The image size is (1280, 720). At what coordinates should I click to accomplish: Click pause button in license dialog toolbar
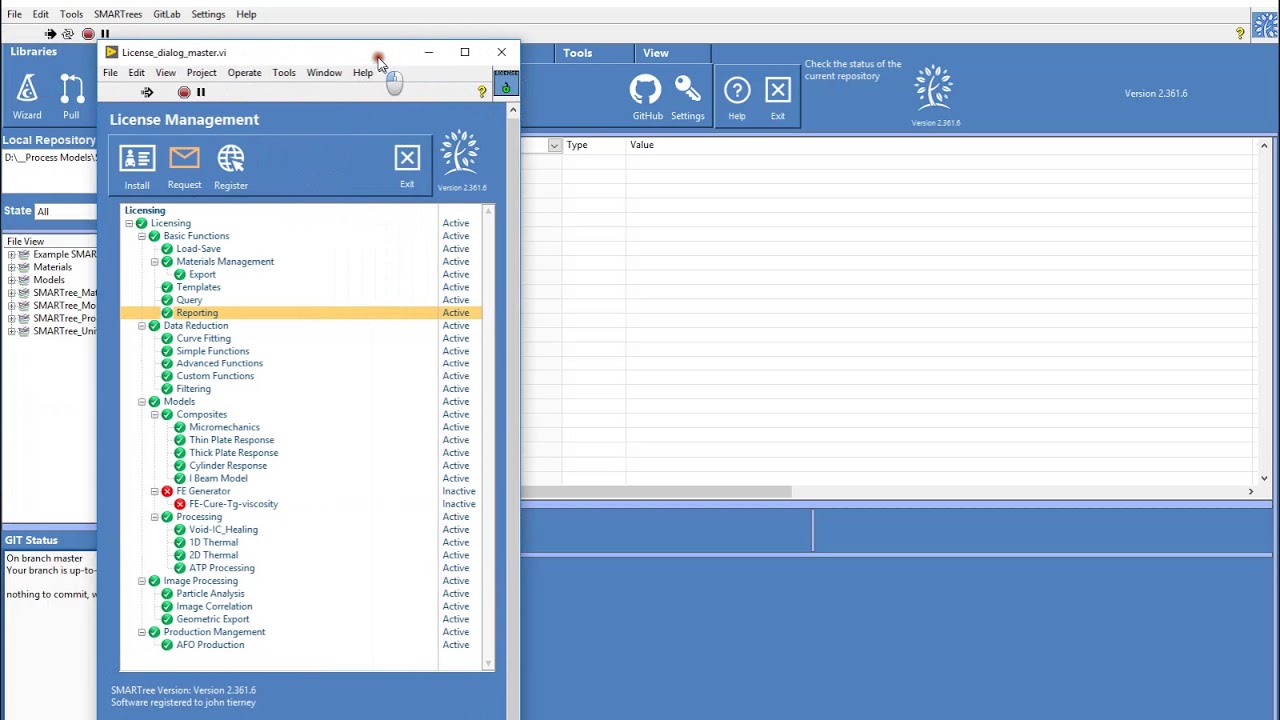point(201,92)
